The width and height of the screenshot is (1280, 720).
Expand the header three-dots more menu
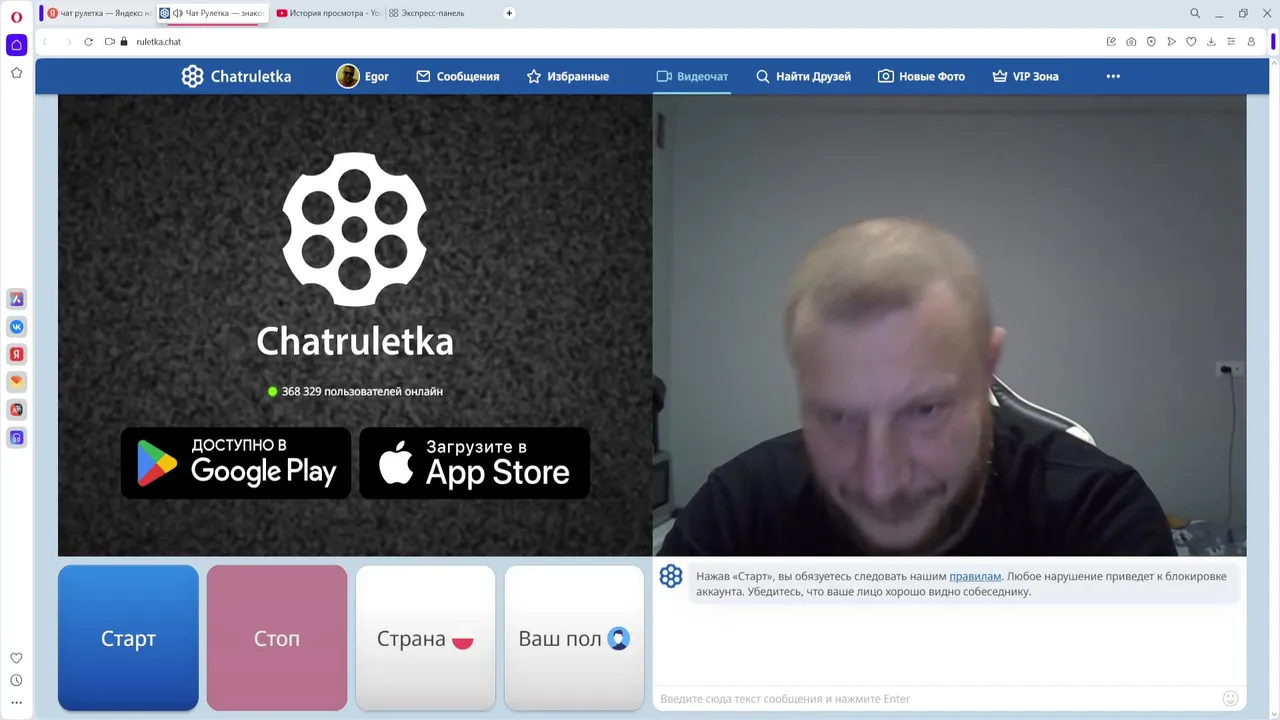click(x=1113, y=76)
